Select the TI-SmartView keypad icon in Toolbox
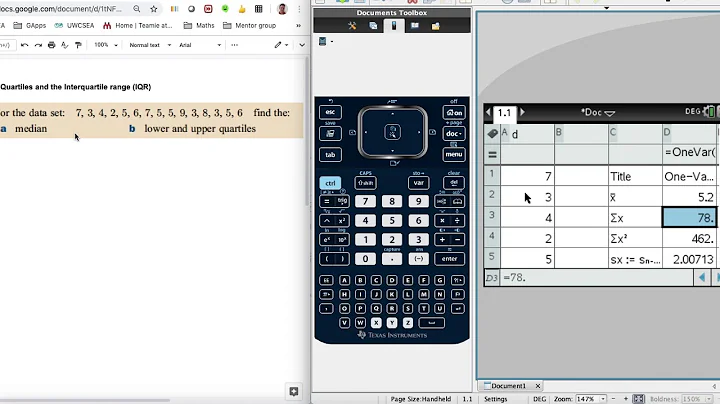This screenshot has width=720, height=404. [x=394, y=26]
